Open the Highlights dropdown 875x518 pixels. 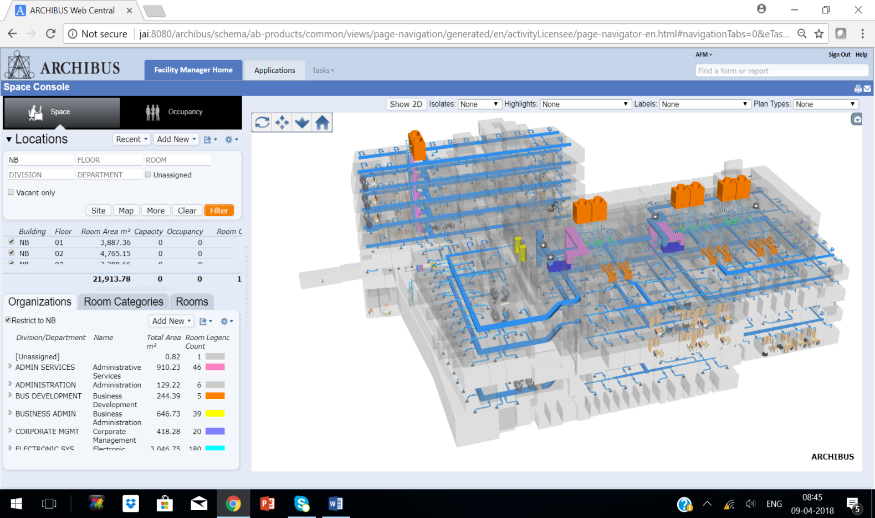586,104
